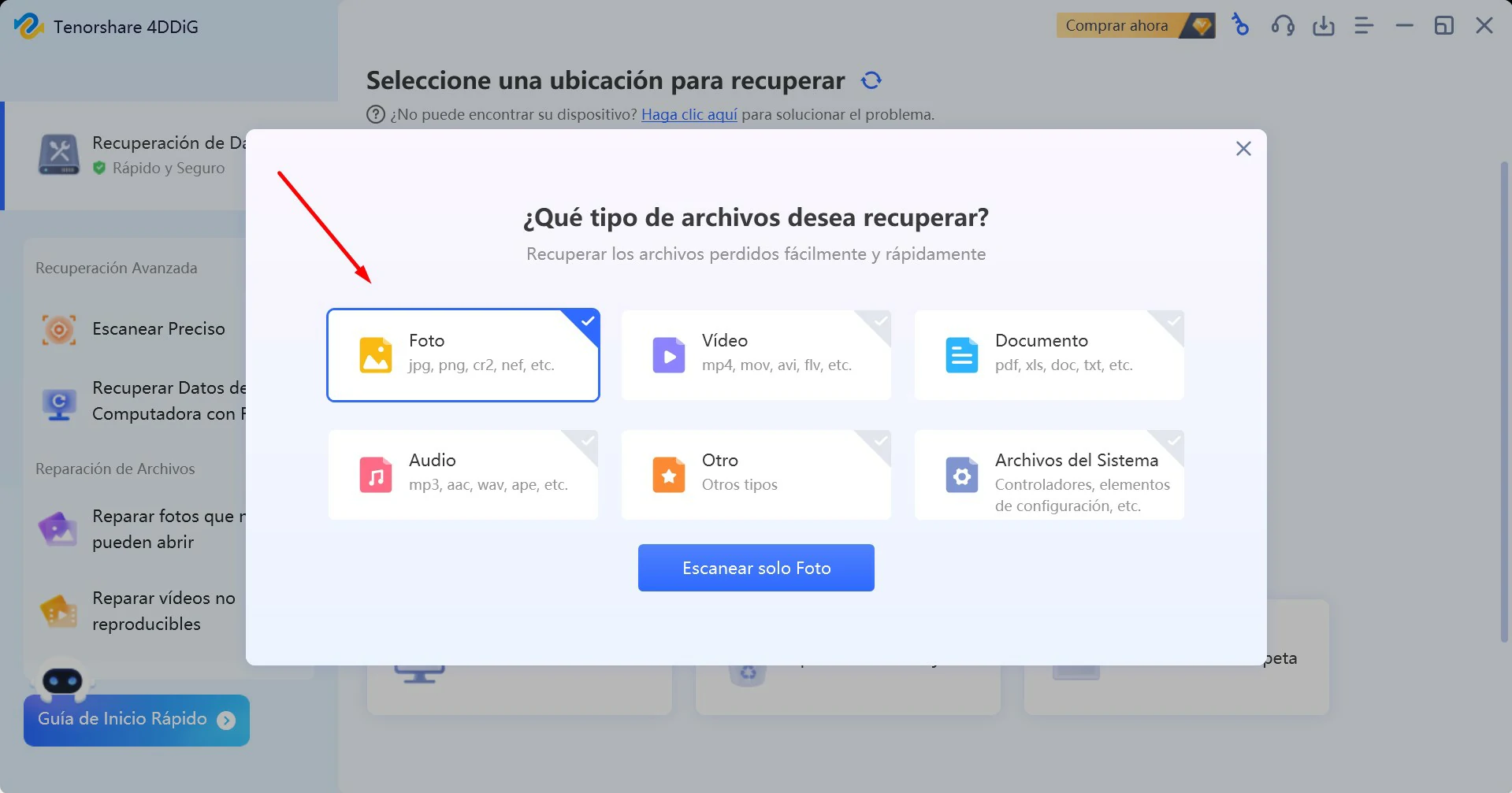1512x793 pixels.
Task: Click the Archivos del Sistema label text
Action: tap(1076, 461)
